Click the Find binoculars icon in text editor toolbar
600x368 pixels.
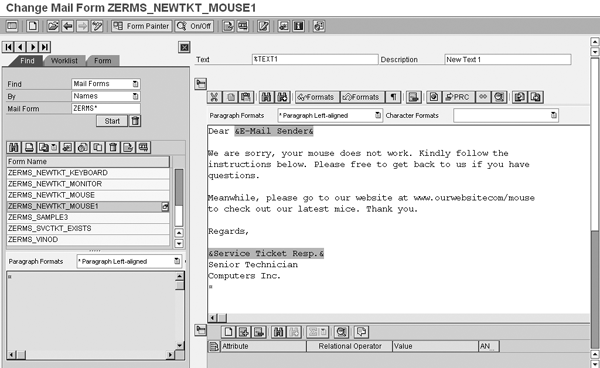pyautogui.click(x=267, y=97)
